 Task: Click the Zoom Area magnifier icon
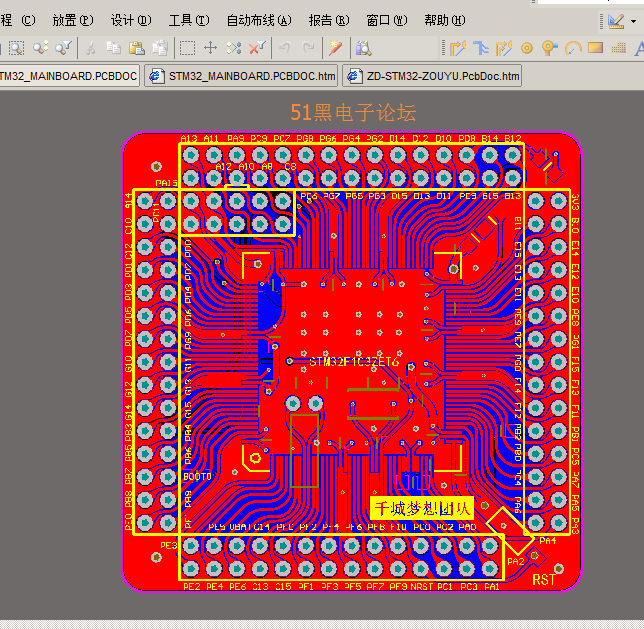17,47
